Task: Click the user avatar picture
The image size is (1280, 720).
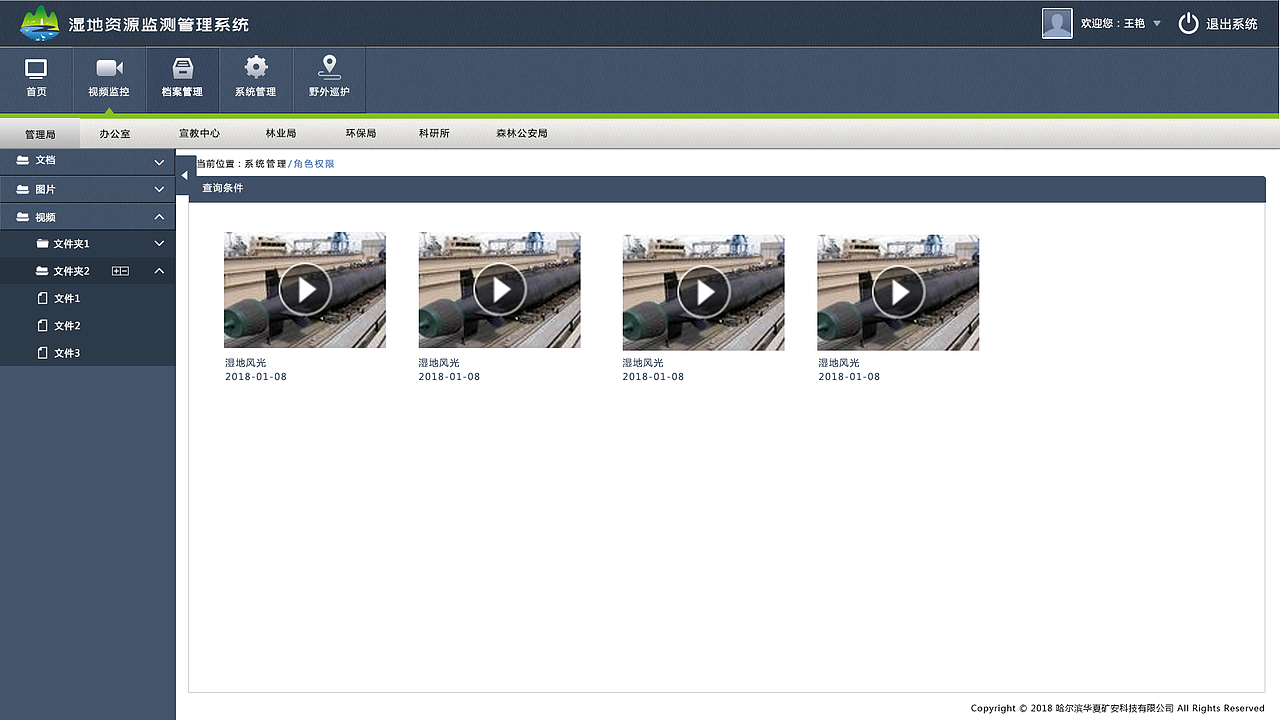Action: click(1057, 23)
